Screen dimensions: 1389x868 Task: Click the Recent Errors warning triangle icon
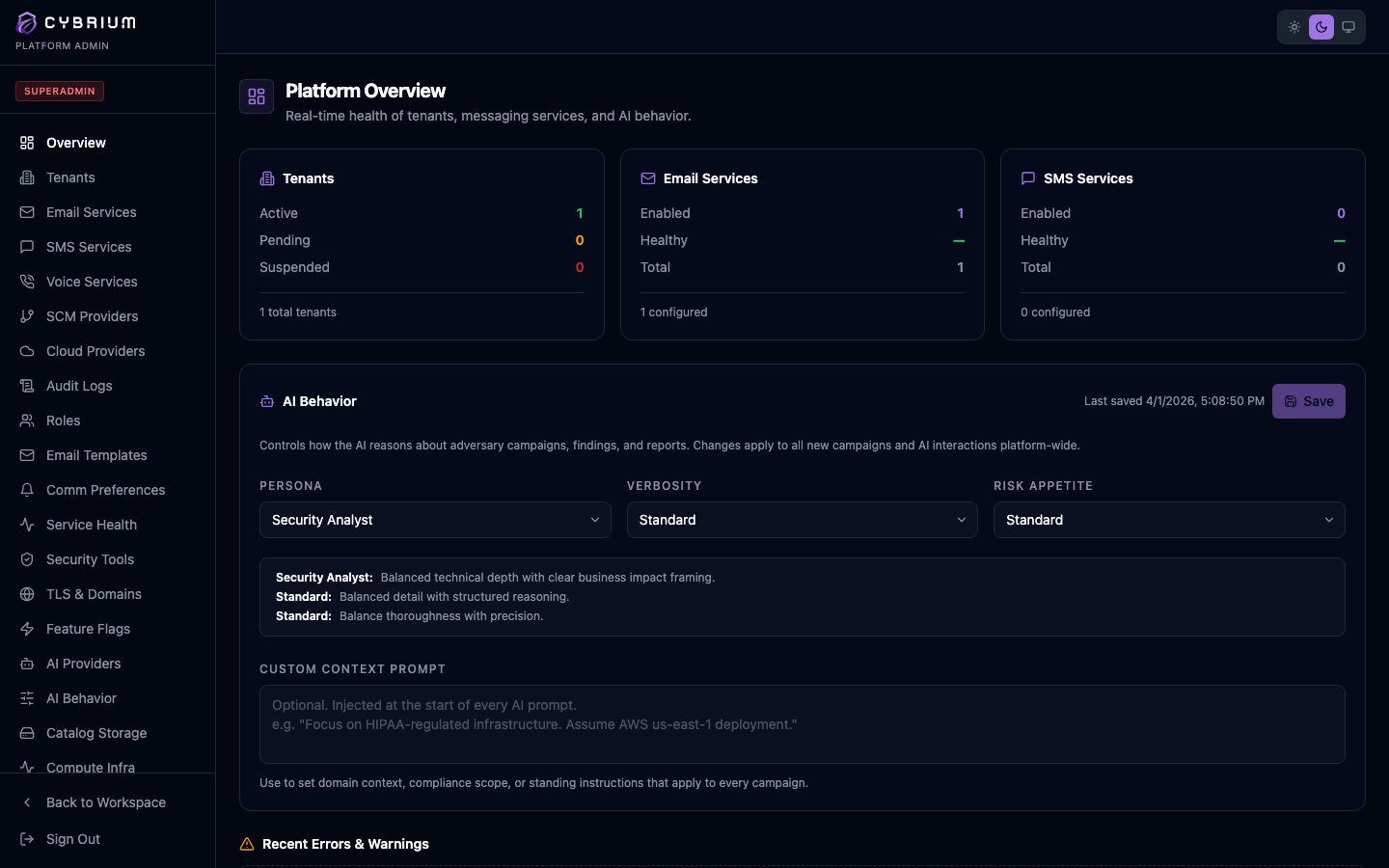tap(247, 844)
